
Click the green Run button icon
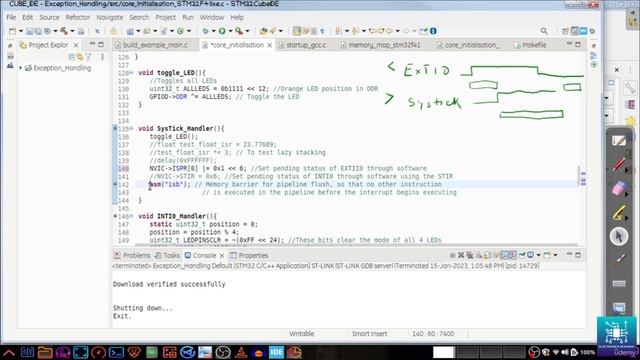click(222, 31)
